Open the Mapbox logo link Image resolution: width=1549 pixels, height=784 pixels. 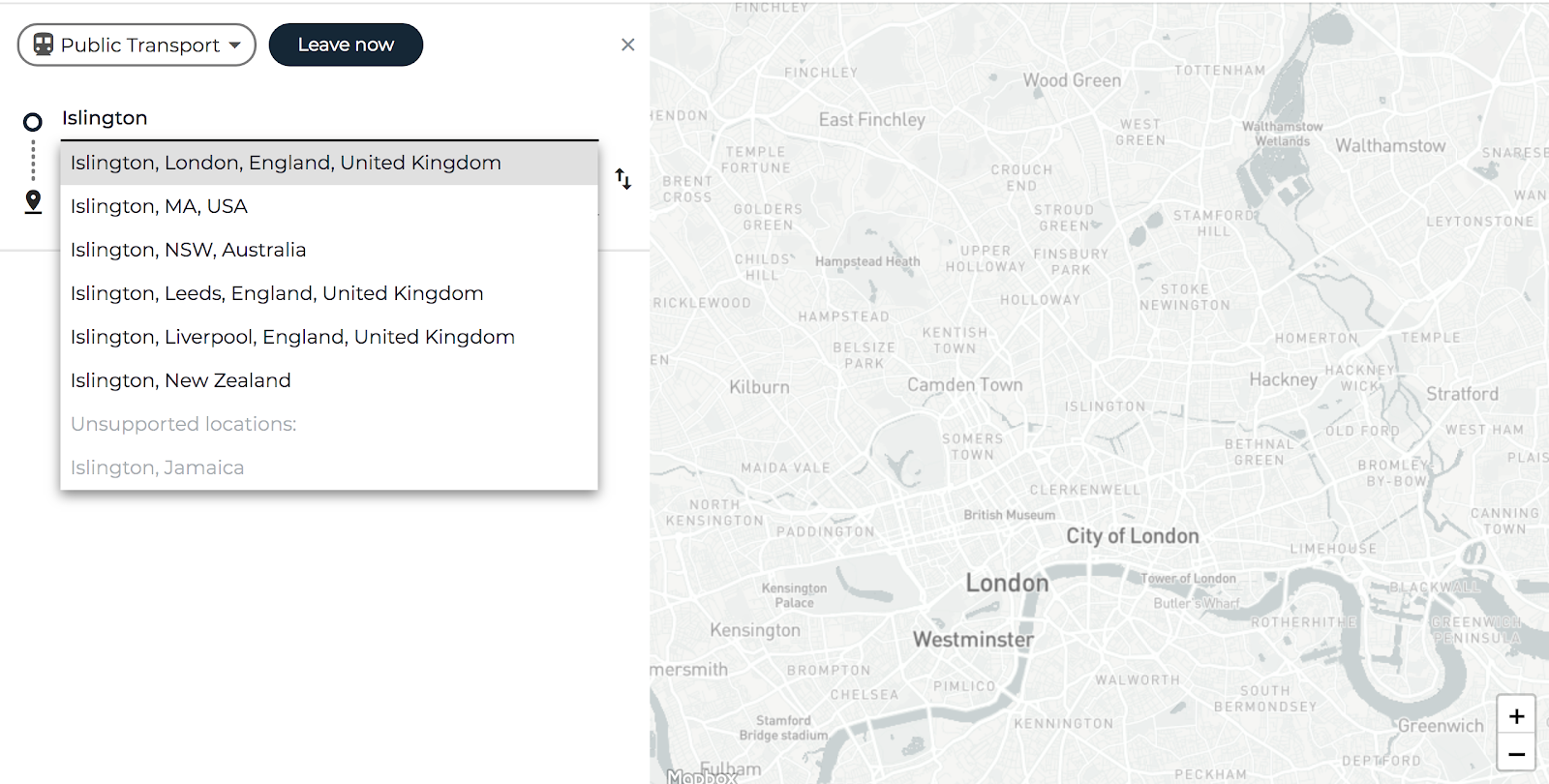point(701,775)
